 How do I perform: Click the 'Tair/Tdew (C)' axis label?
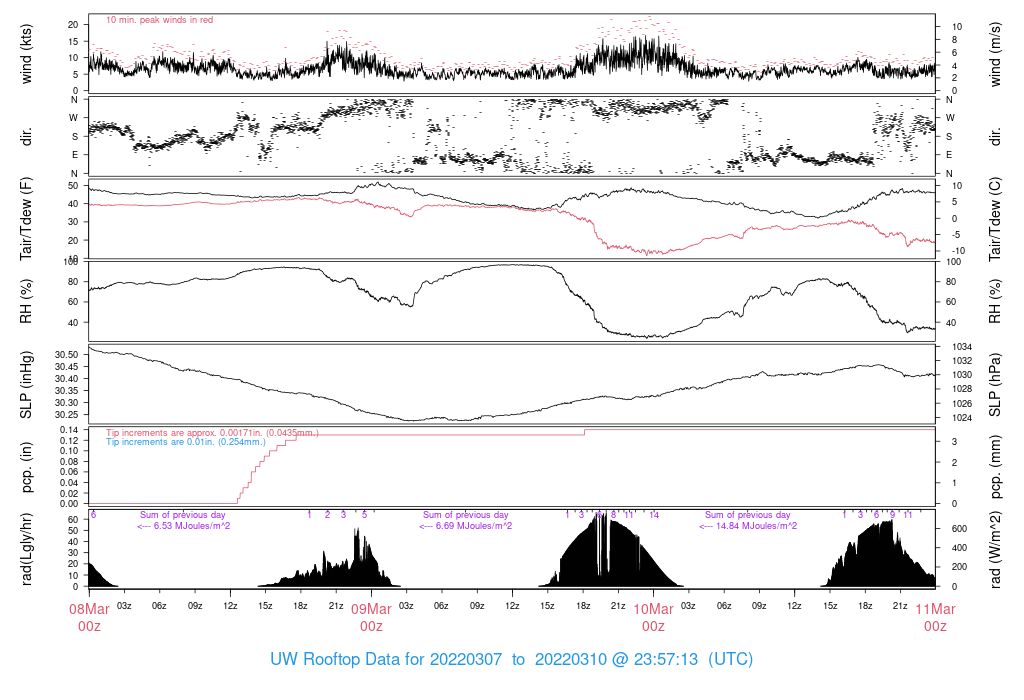[995, 219]
